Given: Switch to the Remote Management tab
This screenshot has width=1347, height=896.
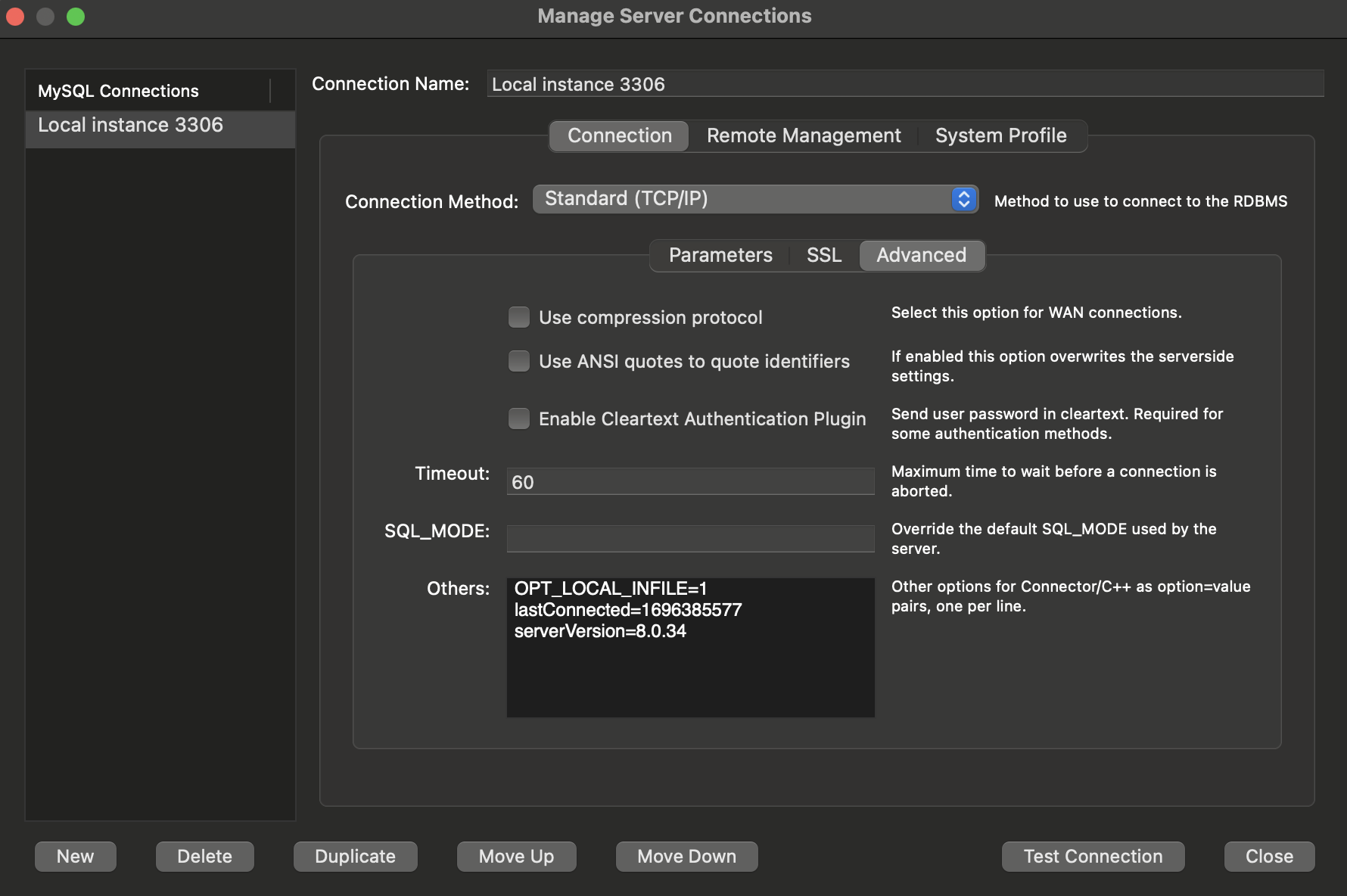Looking at the screenshot, I should point(804,135).
